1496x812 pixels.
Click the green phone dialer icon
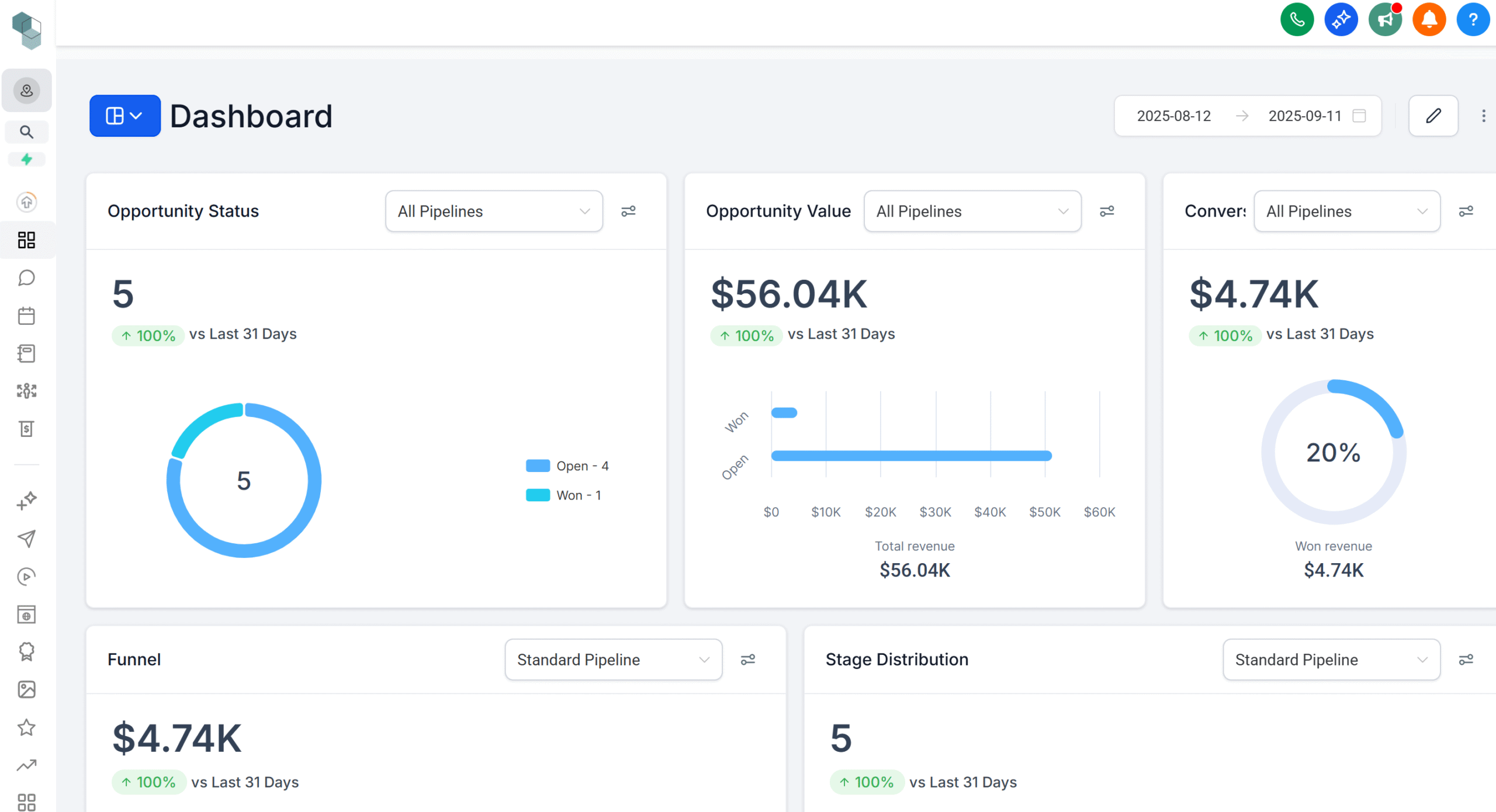click(1297, 20)
